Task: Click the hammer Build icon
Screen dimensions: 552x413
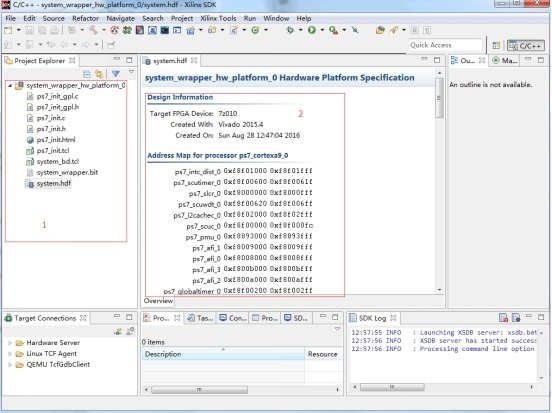Action: 93,30
